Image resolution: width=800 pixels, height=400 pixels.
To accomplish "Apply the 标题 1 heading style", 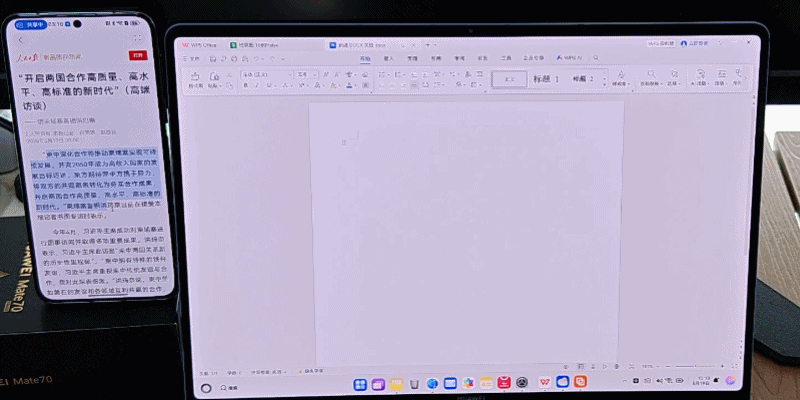I will tap(546, 79).
